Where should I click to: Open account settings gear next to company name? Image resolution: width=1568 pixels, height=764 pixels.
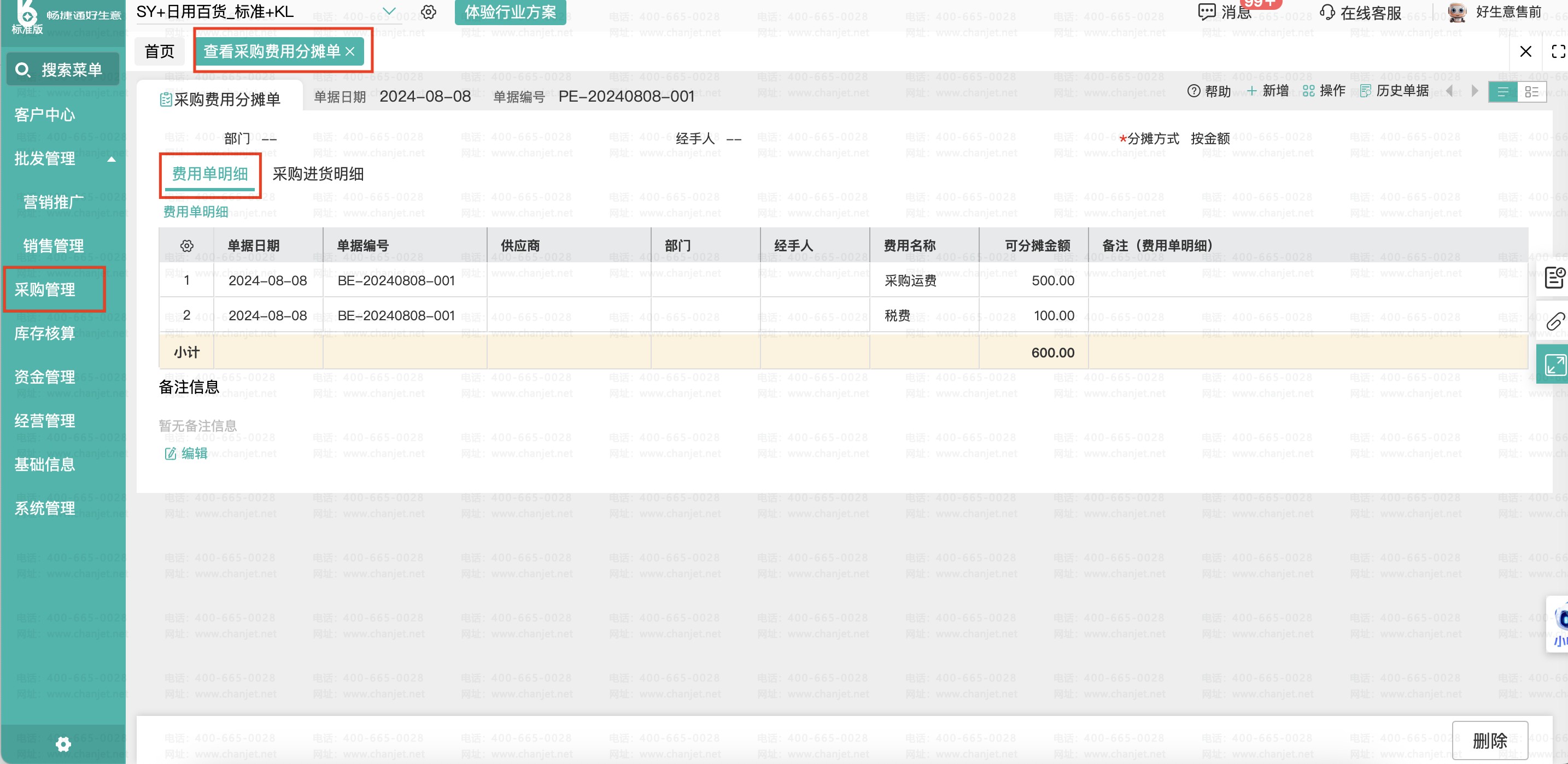[x=429, y=12]
